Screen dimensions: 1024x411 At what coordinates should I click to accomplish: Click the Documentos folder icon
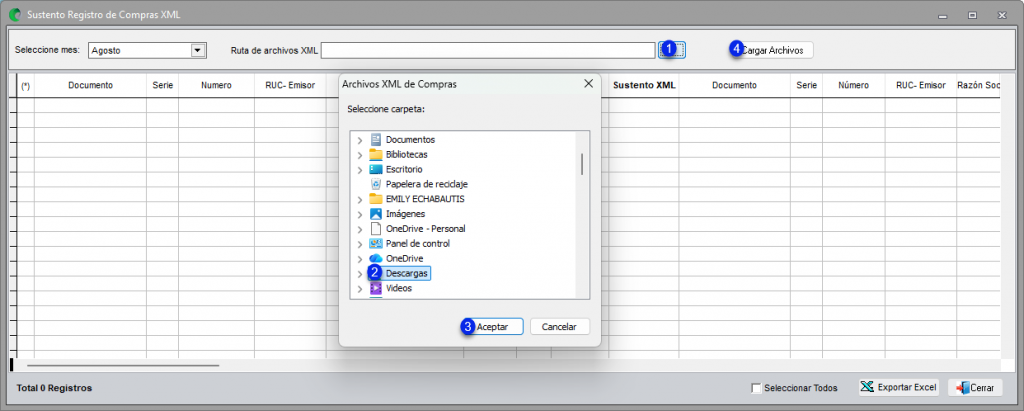tap(376, 139)
